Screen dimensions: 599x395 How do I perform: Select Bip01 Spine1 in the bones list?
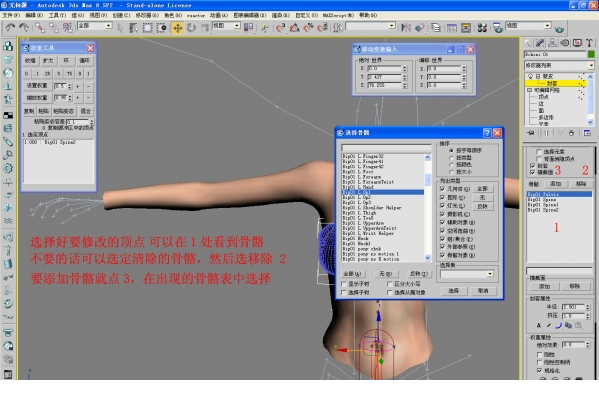(543, 205)
